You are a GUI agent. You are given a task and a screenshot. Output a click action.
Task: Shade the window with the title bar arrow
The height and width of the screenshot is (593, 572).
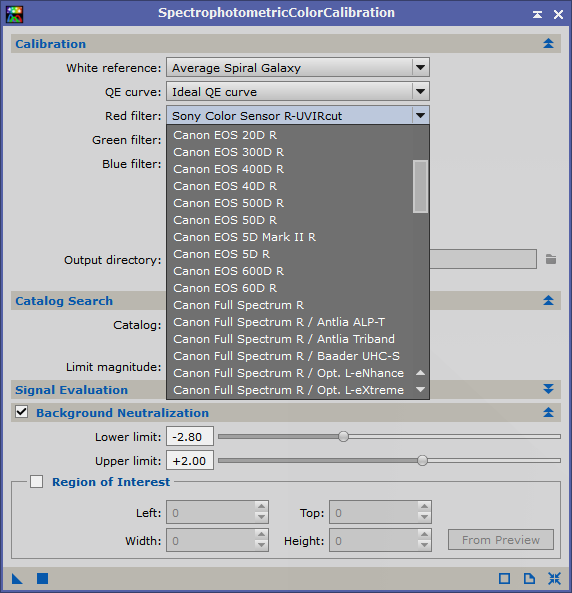537,14
